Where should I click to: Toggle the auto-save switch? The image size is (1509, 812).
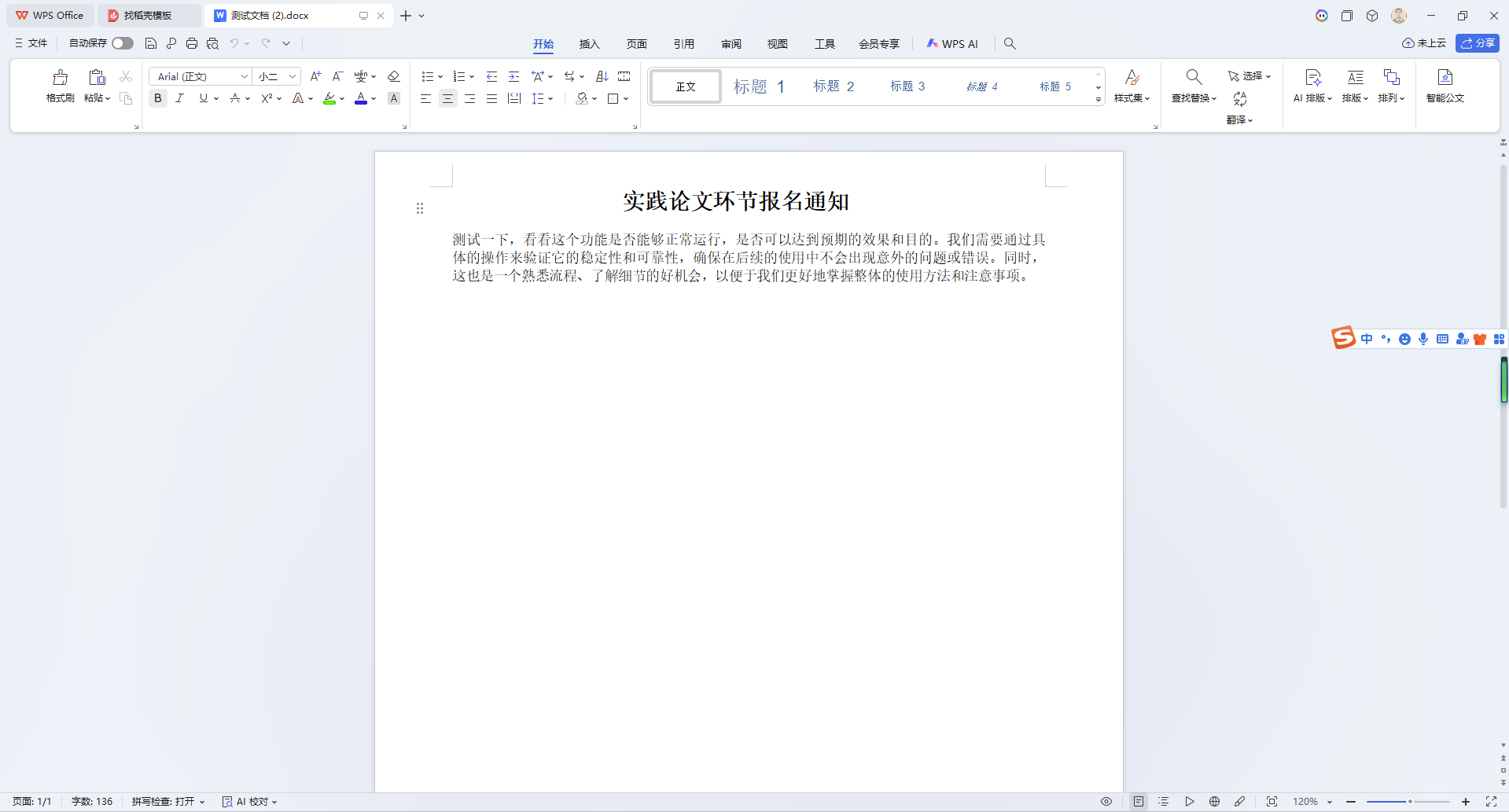122,43
